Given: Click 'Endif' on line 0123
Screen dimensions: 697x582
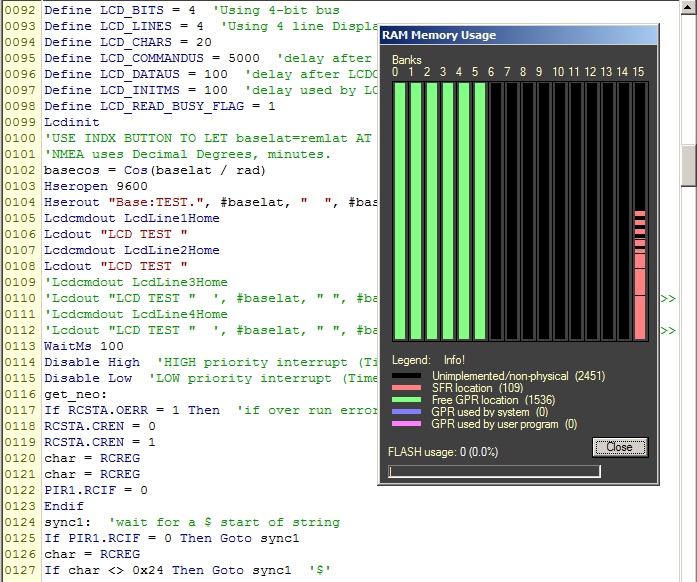Looking at the screenshot, I should [x=64, y=506].
